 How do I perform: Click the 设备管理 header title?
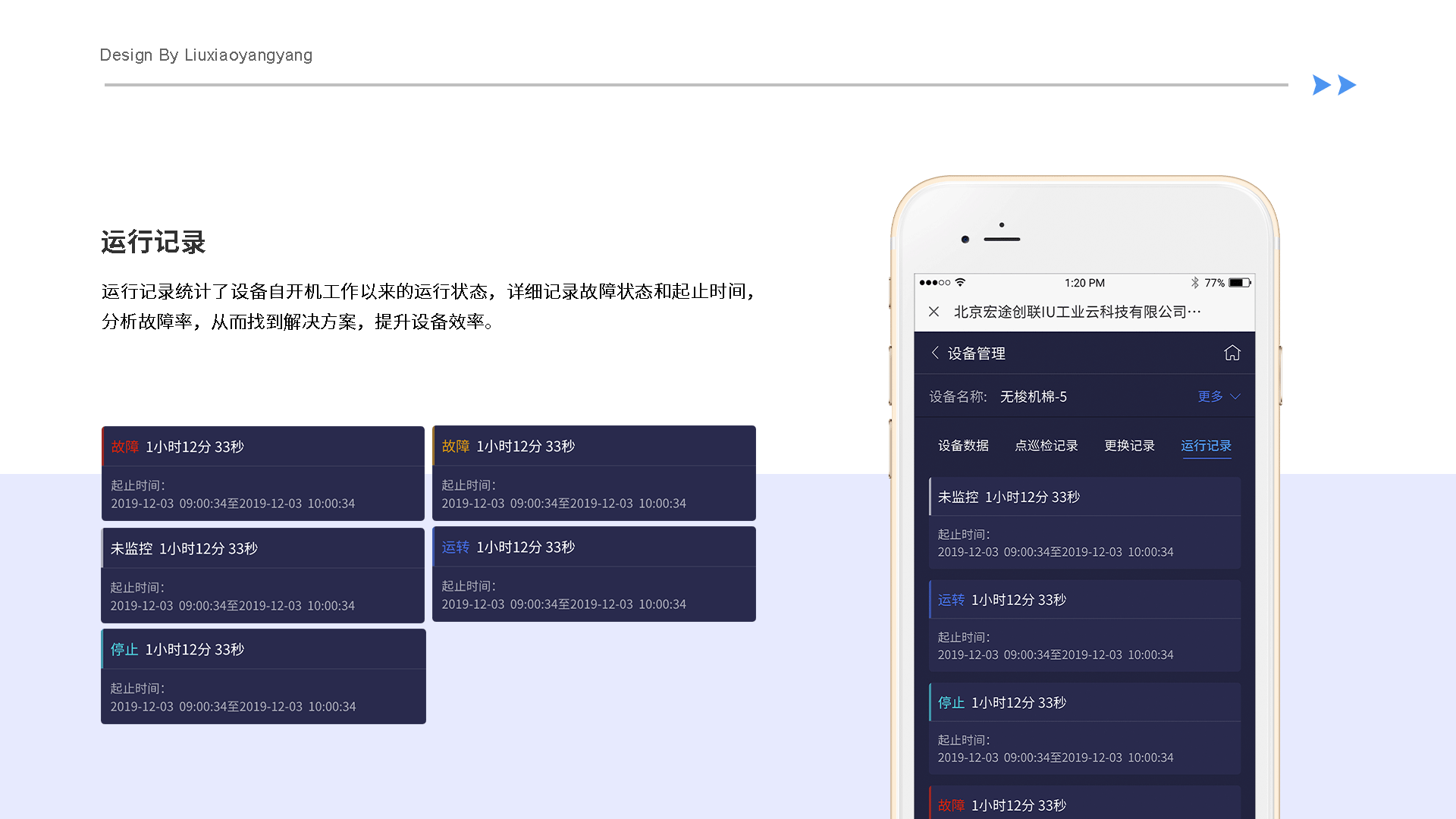[x=977, y=353]
